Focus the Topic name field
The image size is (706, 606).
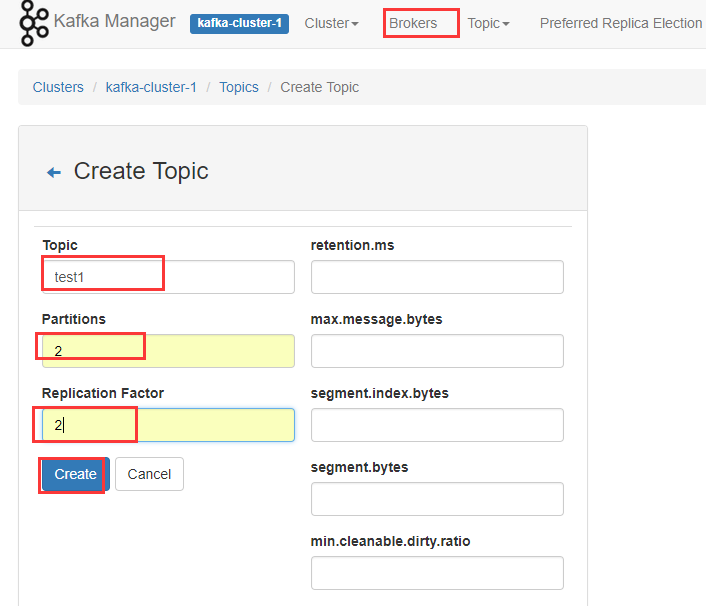[168, 277]
